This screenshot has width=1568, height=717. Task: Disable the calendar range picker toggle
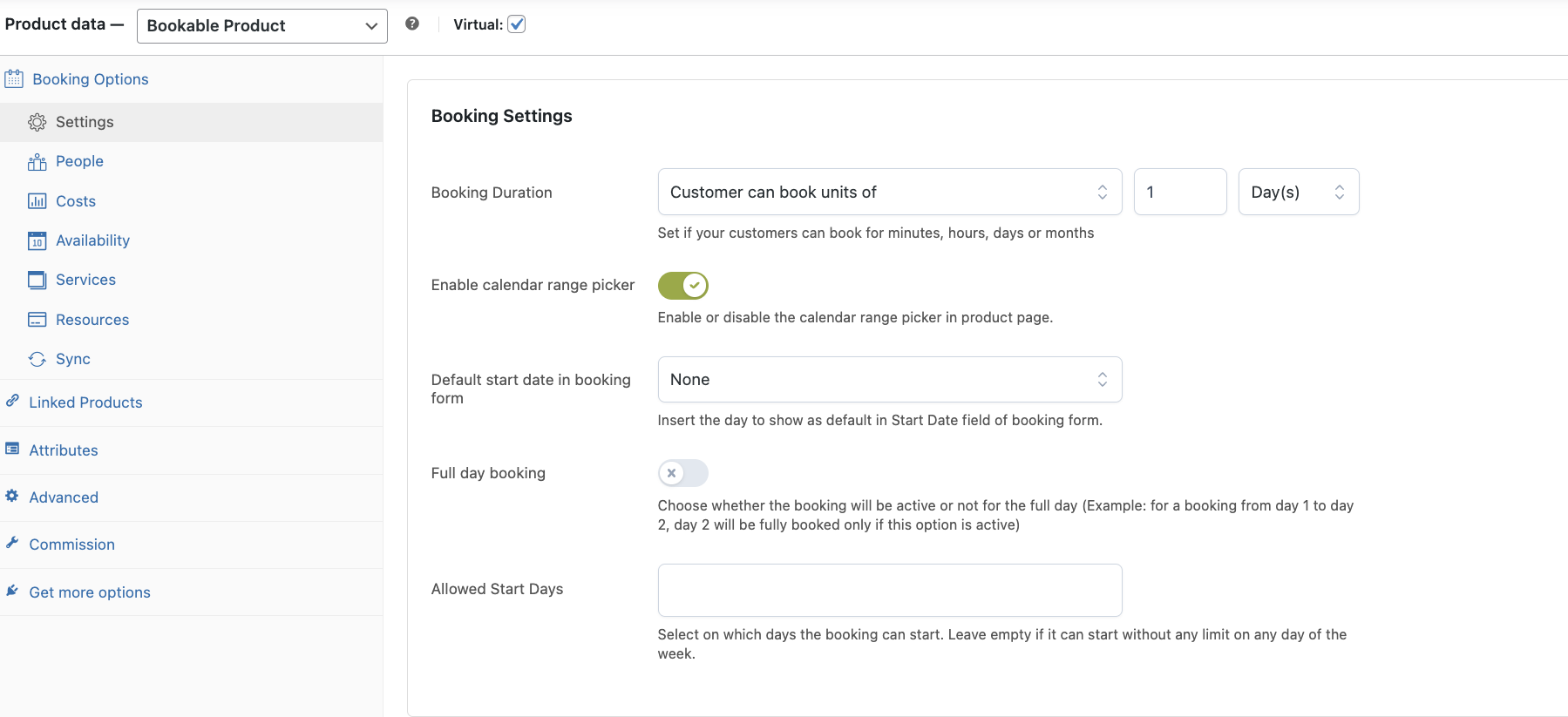pyautogui.click(x=682, y=285)
